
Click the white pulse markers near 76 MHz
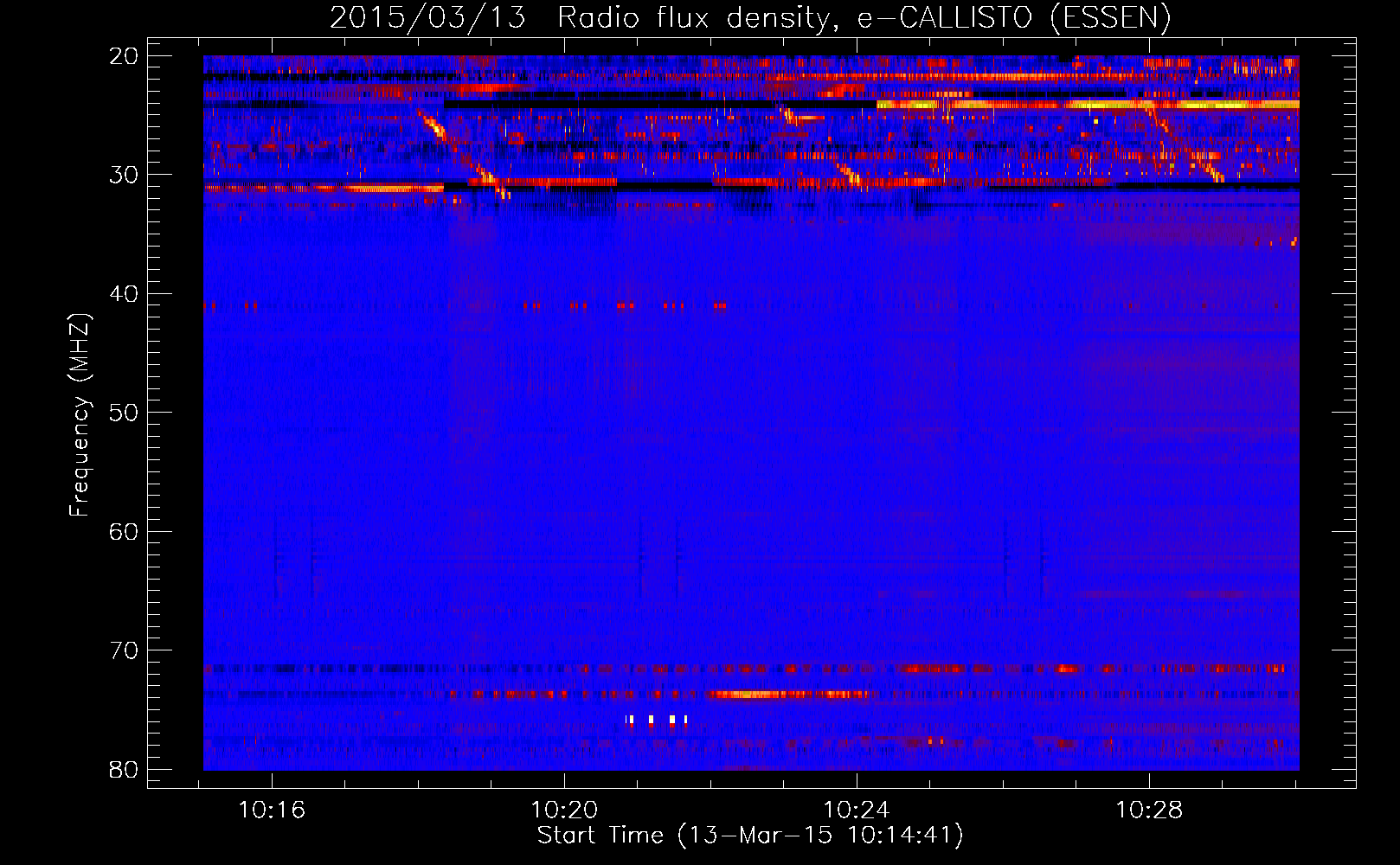(x=657, y=720)
